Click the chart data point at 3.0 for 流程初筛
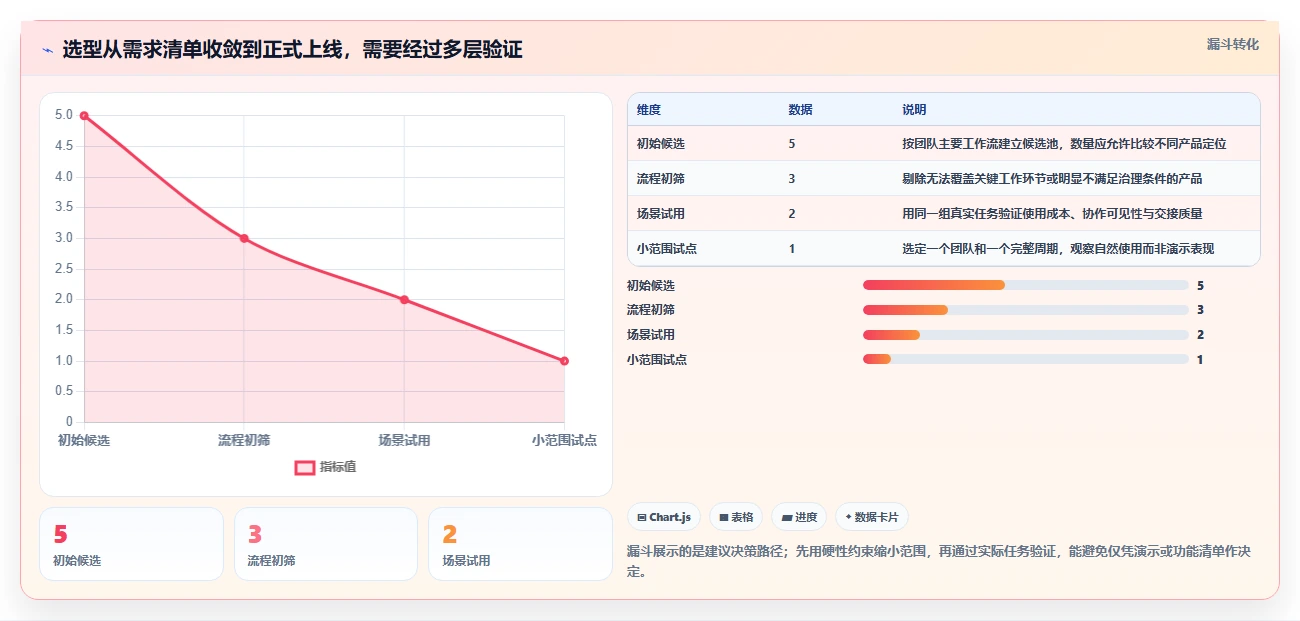The image size is (1300, 621). 244,238
